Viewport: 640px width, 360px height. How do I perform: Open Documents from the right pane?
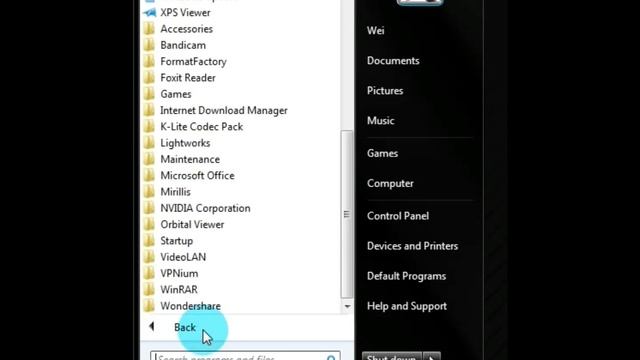pos(393,61)
